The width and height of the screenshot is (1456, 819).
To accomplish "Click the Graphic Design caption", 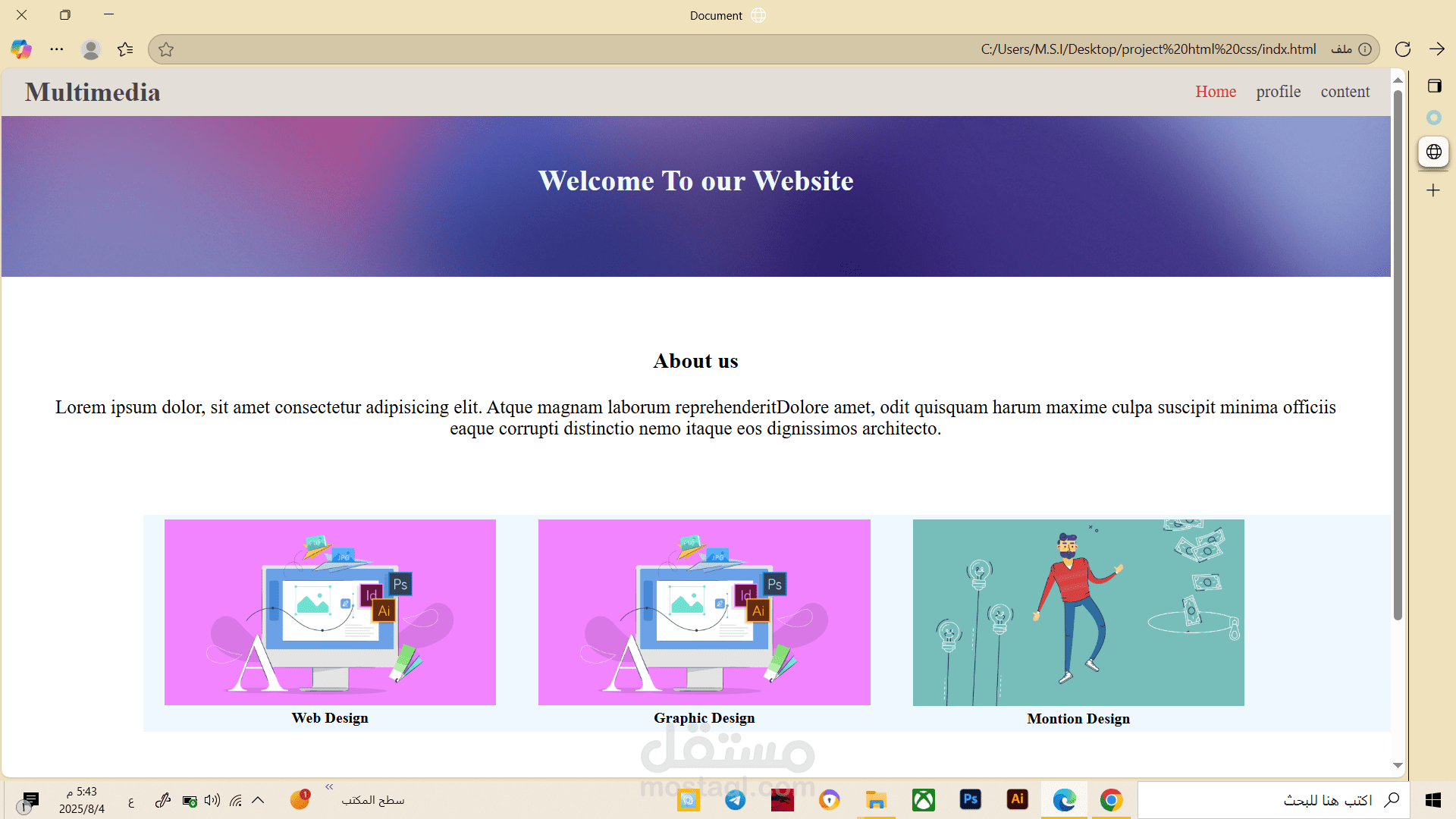I will pyautogui.click(x=704, y=718).
